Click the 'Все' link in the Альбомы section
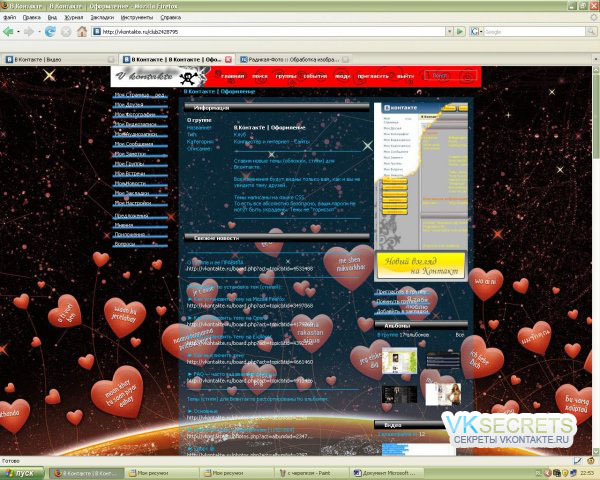This screenshot has height=480, width=600. (460, 335)
